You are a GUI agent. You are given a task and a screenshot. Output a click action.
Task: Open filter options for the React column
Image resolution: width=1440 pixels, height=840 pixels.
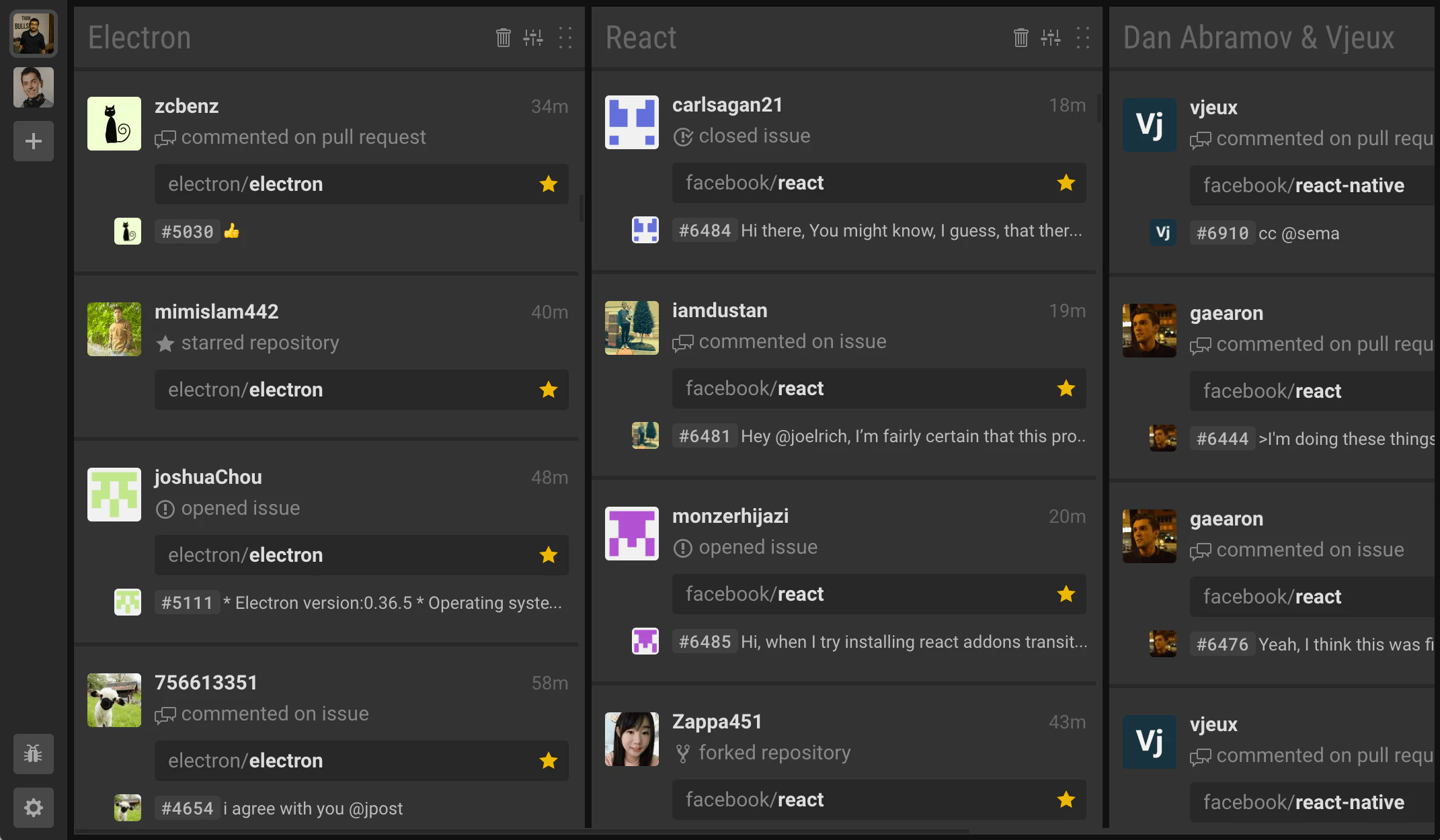1050,38
